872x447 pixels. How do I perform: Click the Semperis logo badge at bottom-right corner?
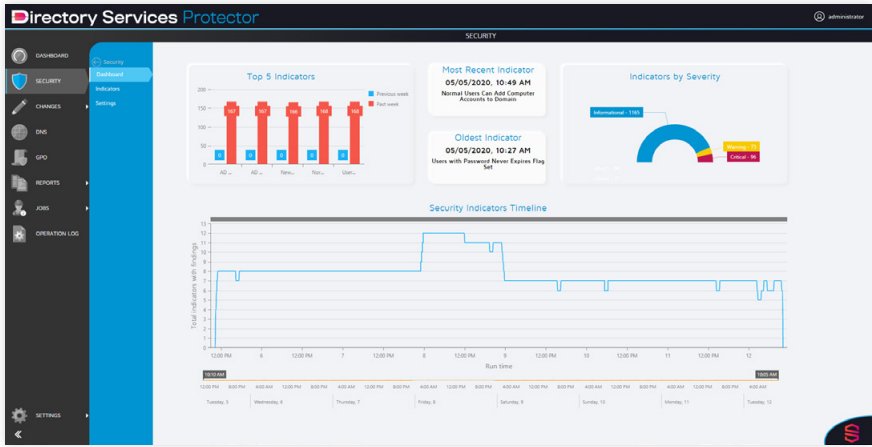(x=851, y=433)
